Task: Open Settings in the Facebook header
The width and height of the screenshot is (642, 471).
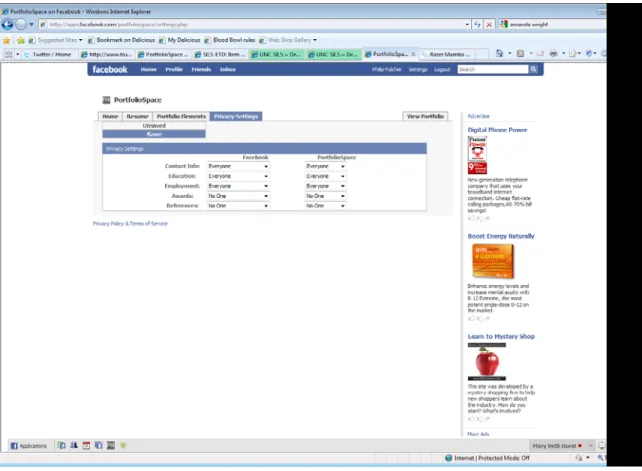Action: [418, 69]
